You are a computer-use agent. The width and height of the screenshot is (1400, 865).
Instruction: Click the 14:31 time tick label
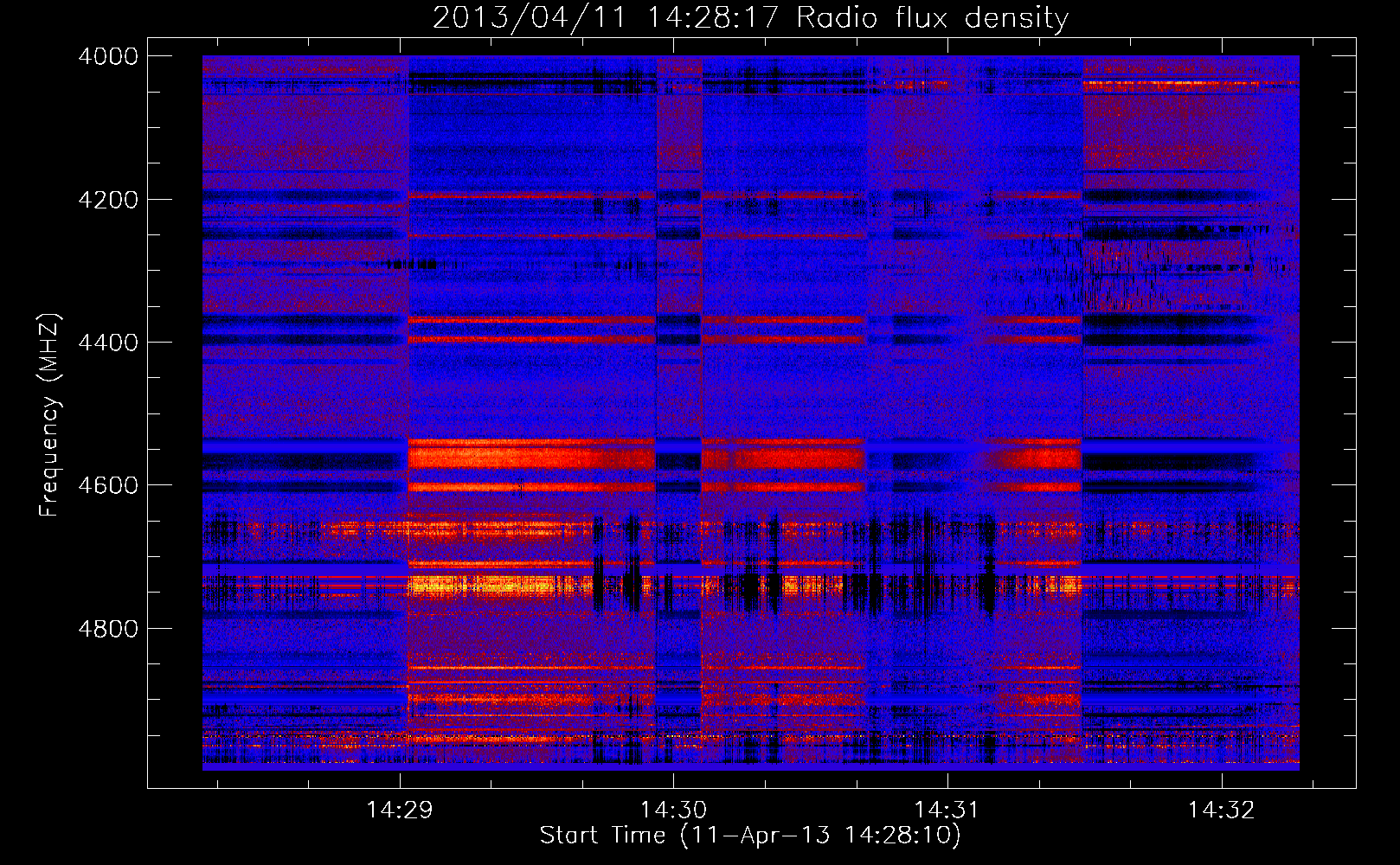(947, 811)
